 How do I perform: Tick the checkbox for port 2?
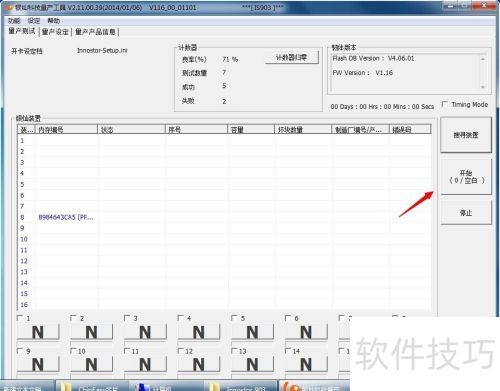(x=73, y=318)
